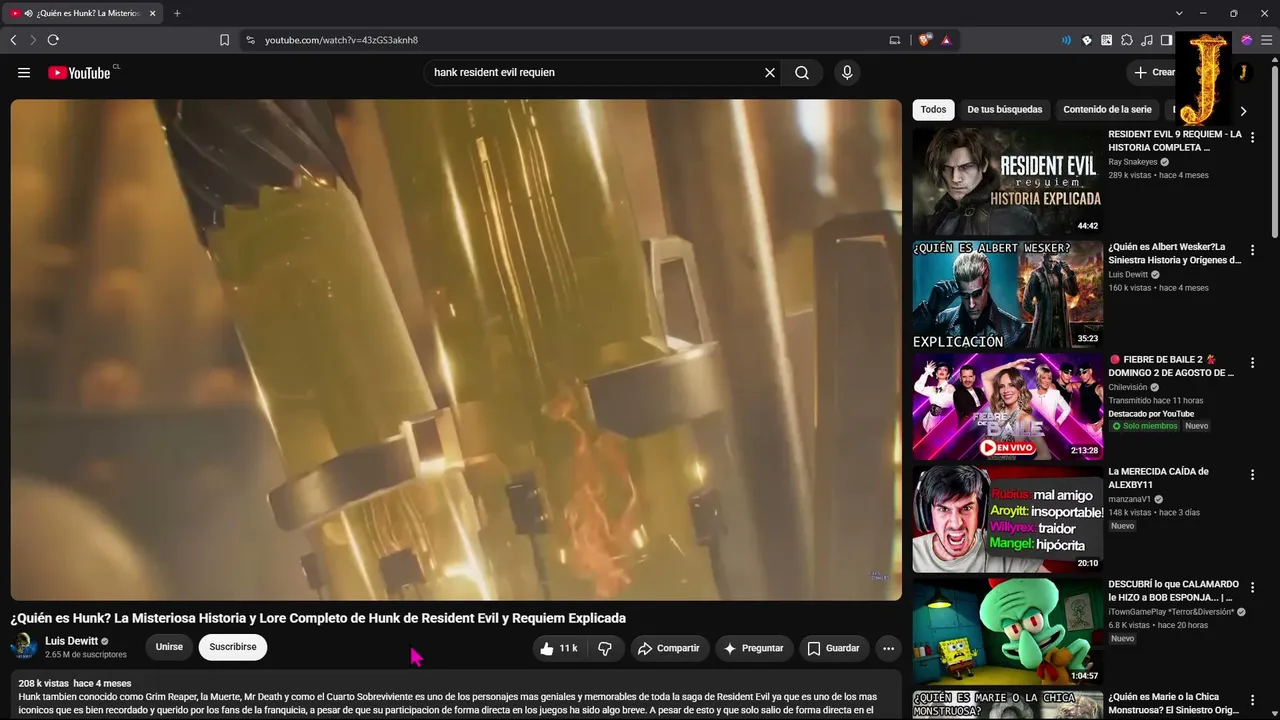The width and height of the screenshot is (1280, 720).
Task: Open the YouTube guide hamburger menu
Action: point(24,73)
